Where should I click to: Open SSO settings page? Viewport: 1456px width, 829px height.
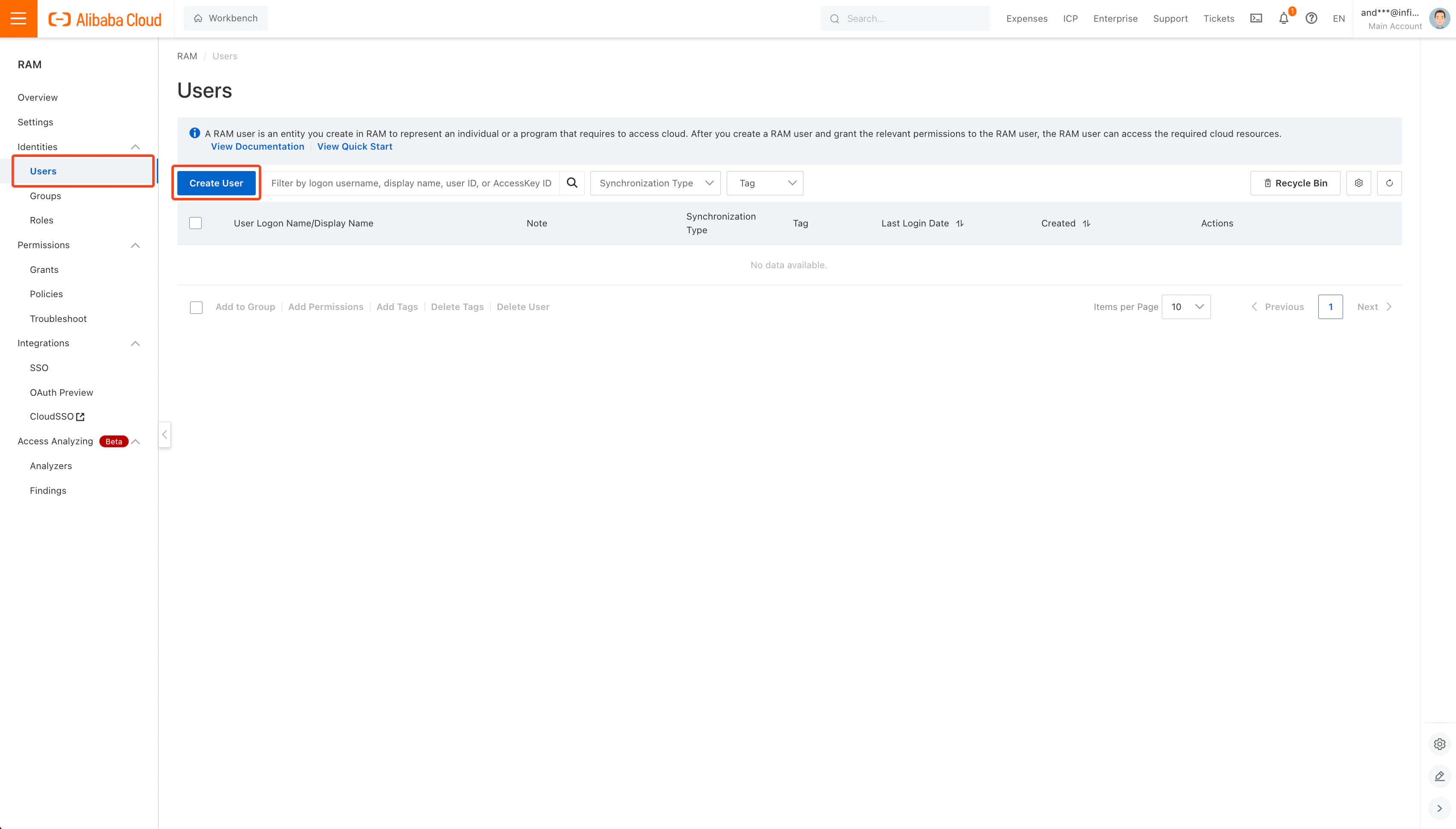[39, 368]
